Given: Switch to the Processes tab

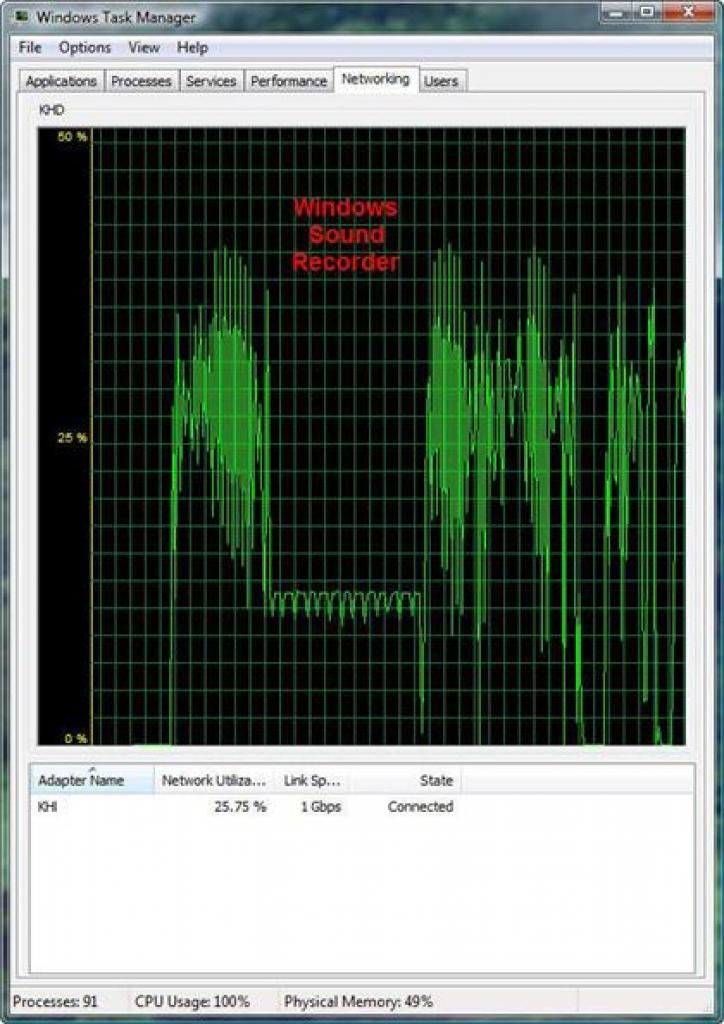Looking at the screenshot, I should (x=141, y=81).
